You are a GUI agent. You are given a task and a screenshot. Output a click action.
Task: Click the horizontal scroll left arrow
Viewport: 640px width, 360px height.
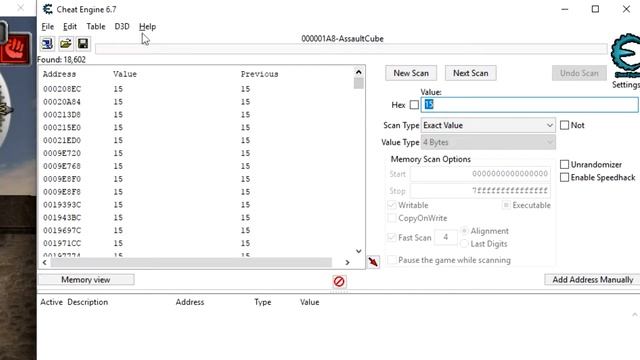(44, 262)
